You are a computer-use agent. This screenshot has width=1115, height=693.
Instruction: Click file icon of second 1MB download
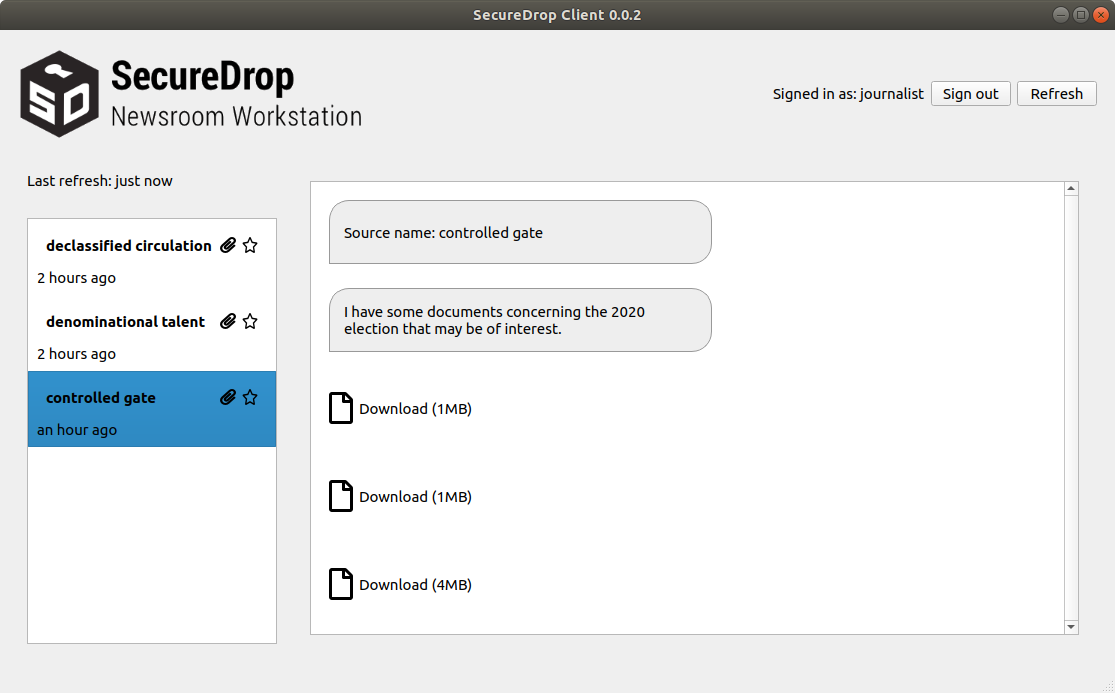[341, 496]
